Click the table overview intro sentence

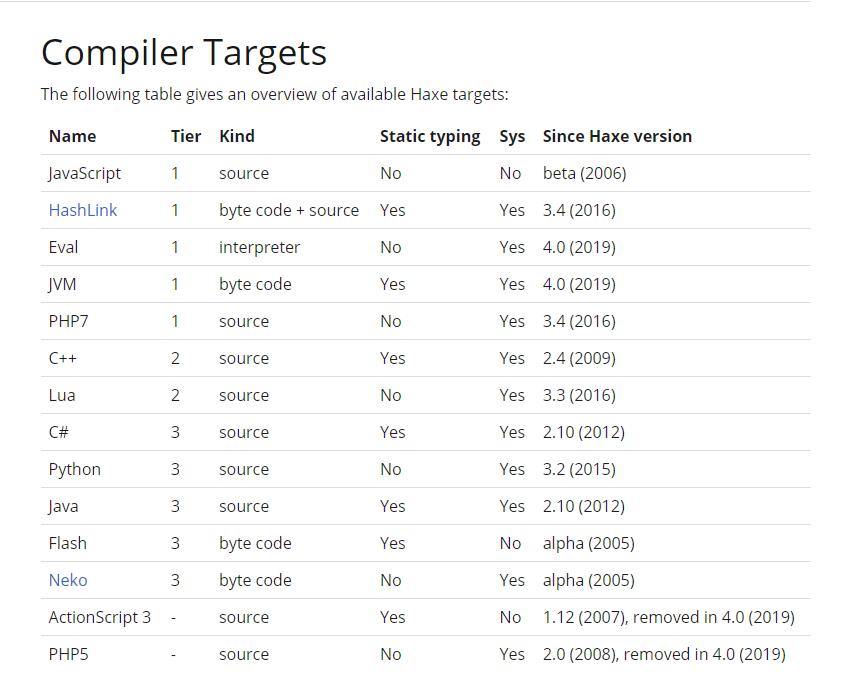pos(275,94)
